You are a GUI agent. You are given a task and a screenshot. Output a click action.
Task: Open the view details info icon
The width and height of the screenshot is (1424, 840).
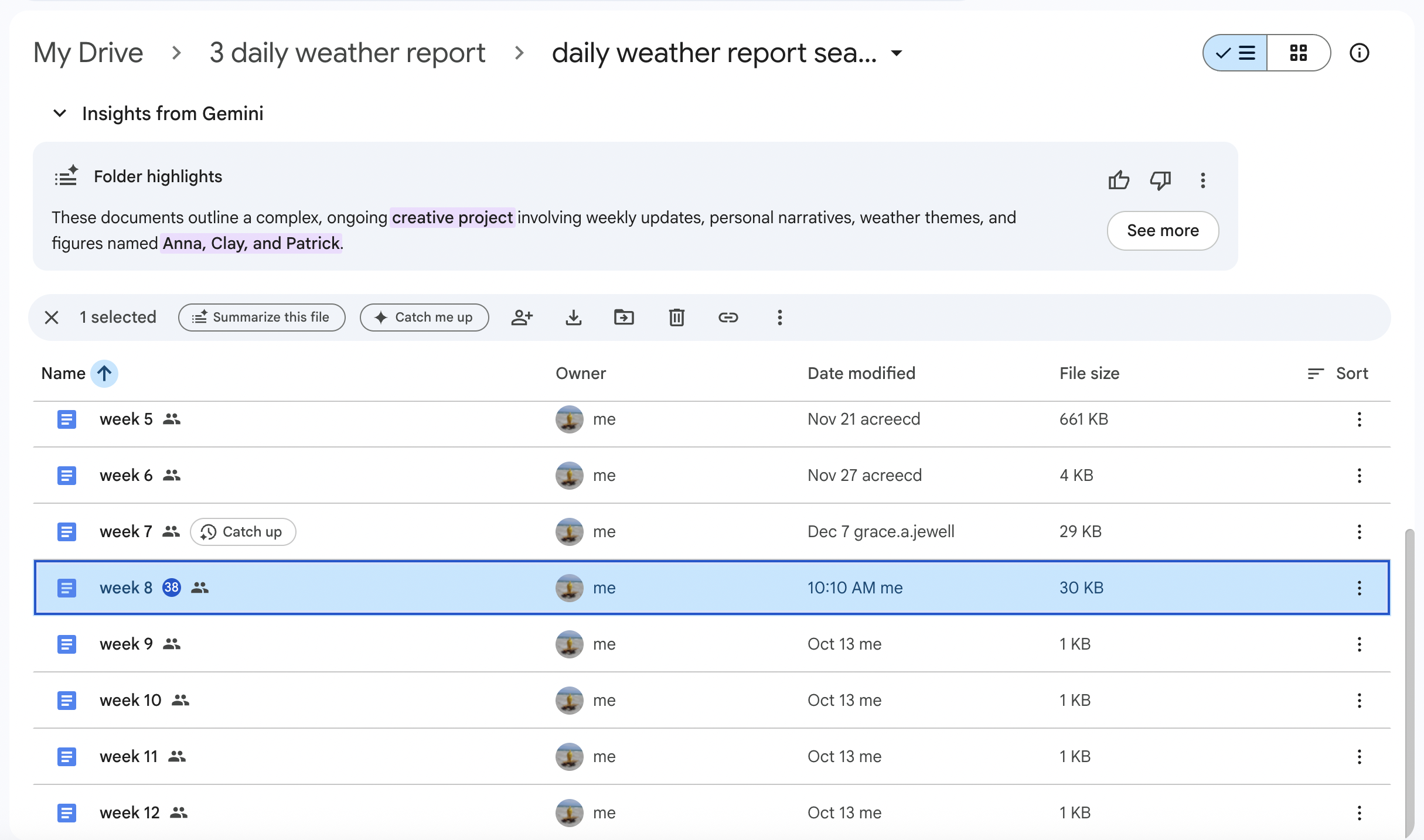click(1359, 53)
